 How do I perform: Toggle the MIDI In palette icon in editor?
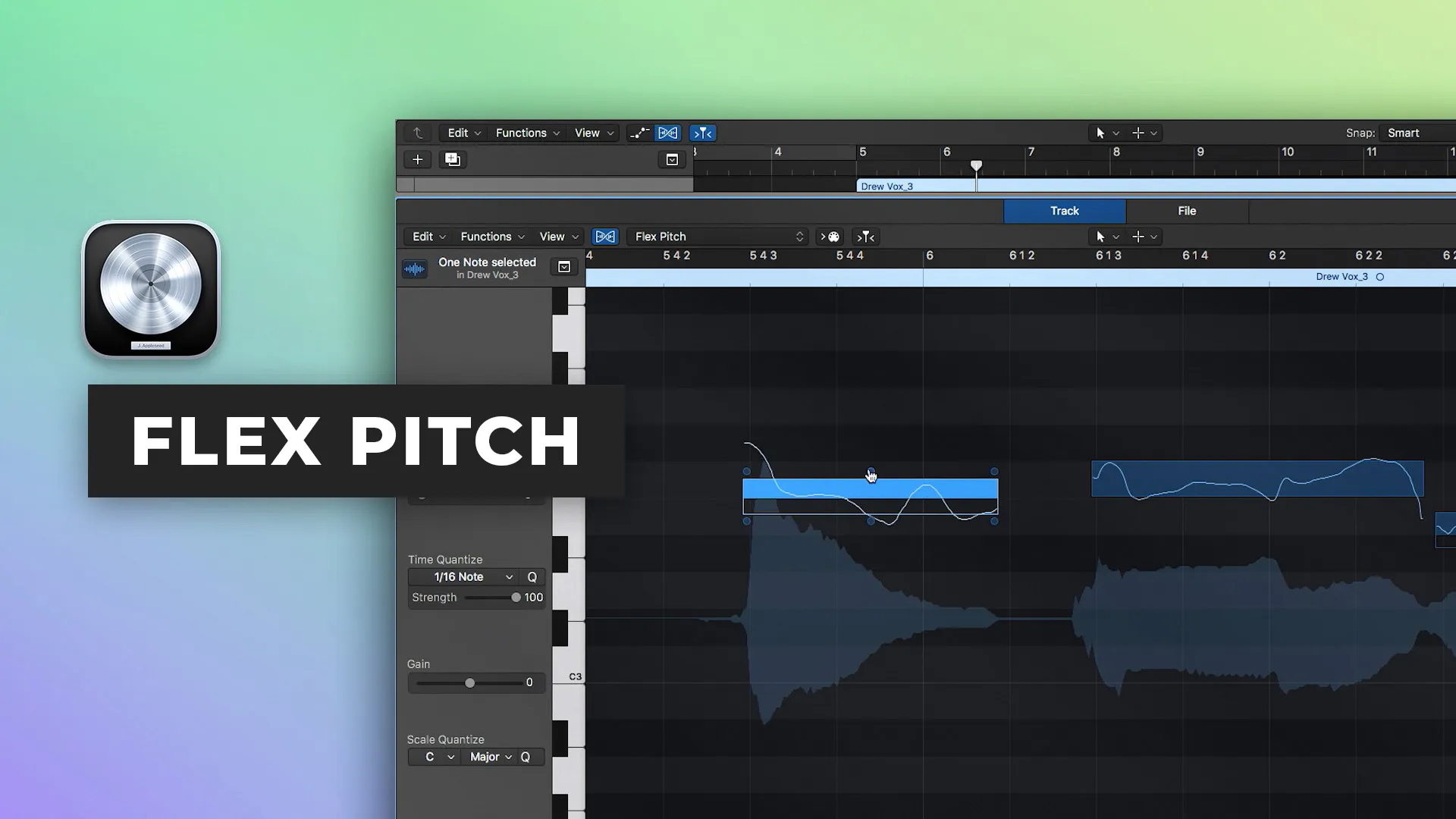[830, 237]
